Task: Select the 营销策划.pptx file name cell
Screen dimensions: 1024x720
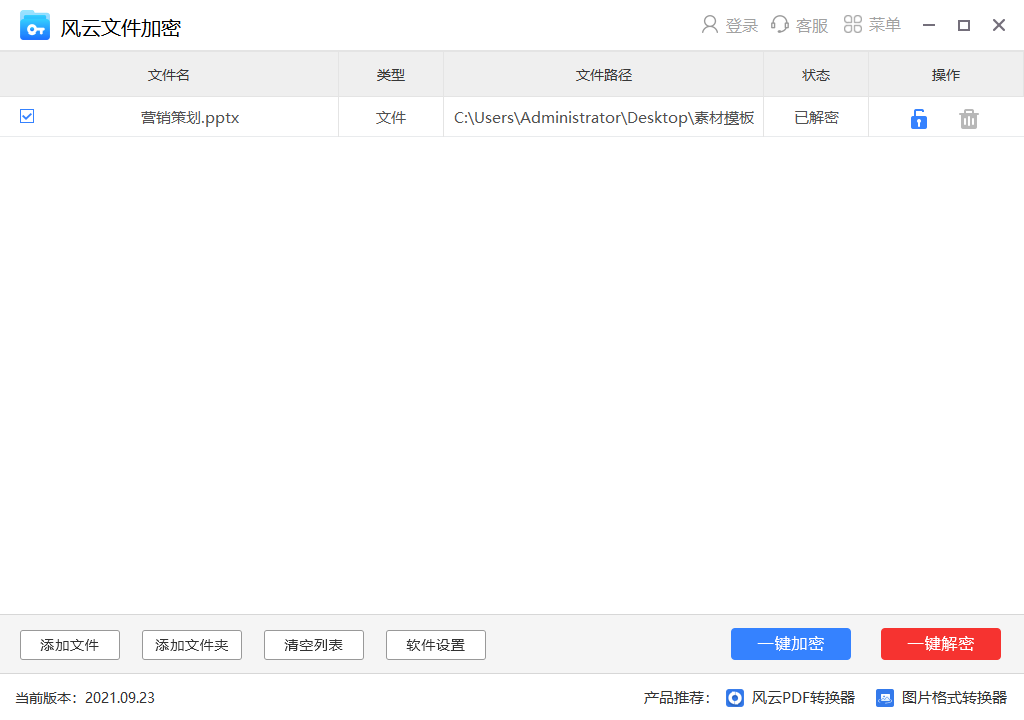Action: click(x=190, y=118)
